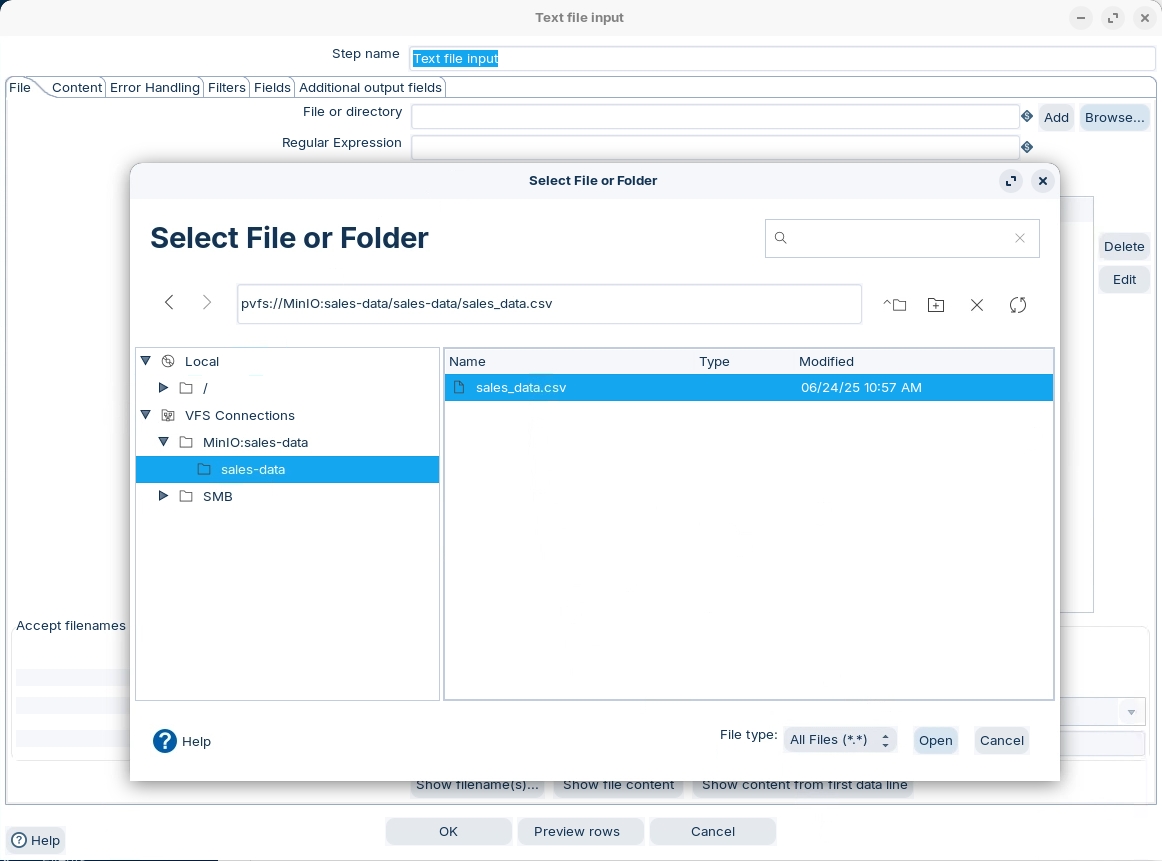Click the delete X icon beside path

977,305
